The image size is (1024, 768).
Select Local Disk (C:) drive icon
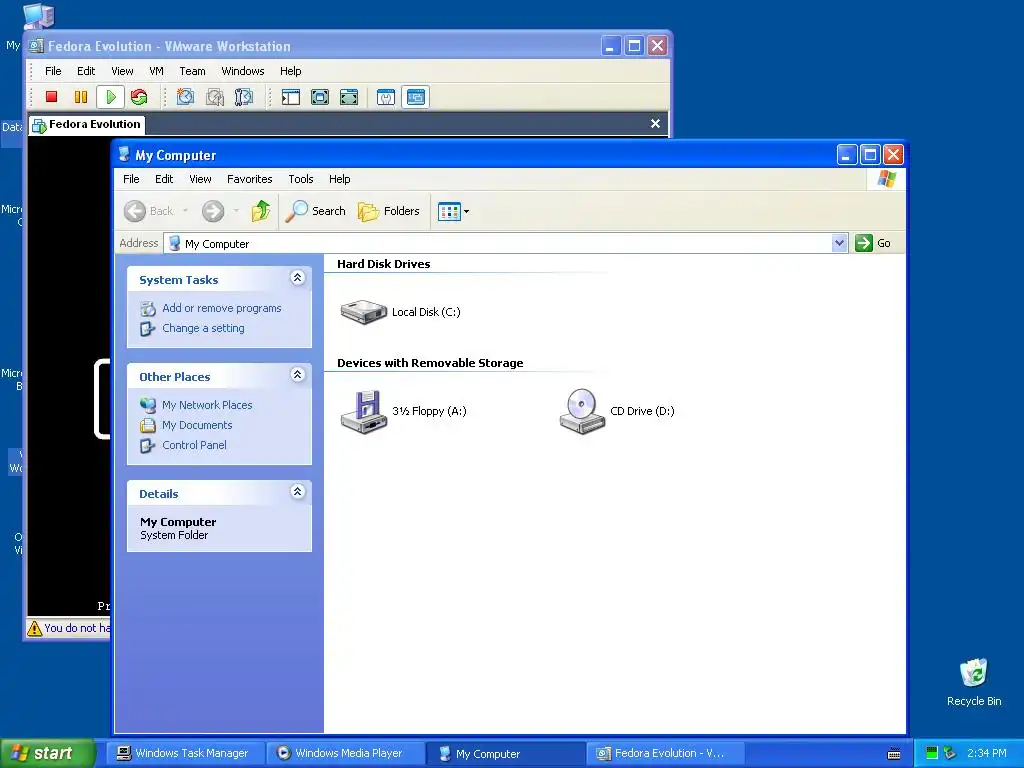[x=364, y=312]
